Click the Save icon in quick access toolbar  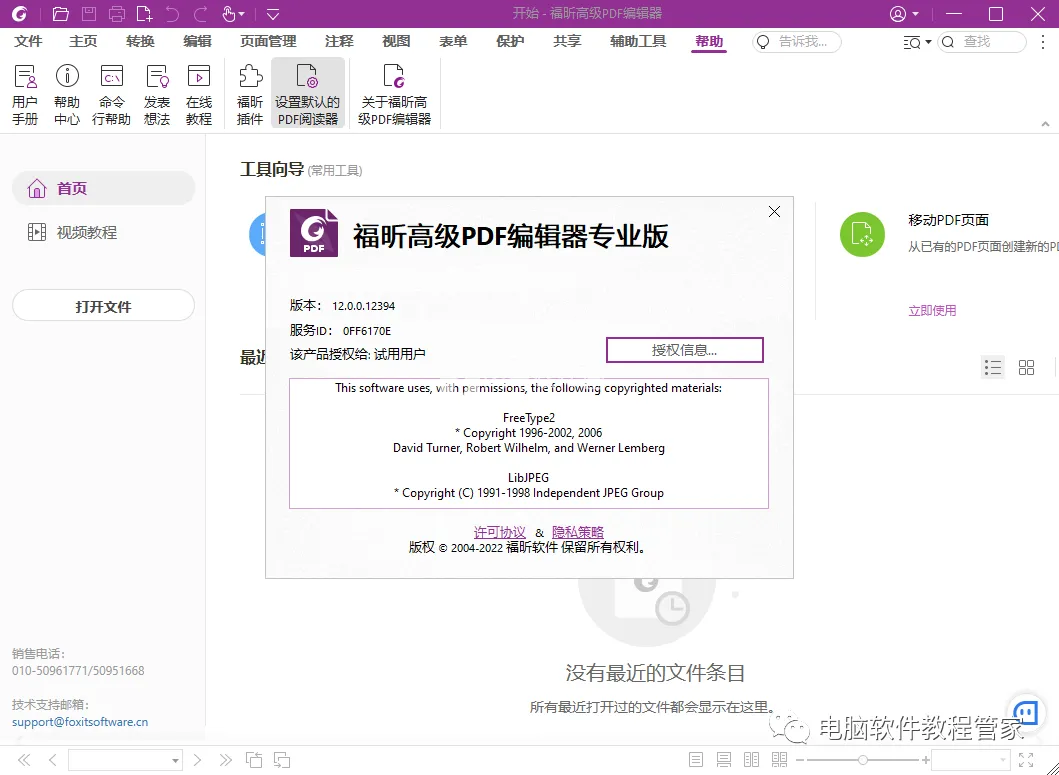pyautogui.click(x=88, y=14)
